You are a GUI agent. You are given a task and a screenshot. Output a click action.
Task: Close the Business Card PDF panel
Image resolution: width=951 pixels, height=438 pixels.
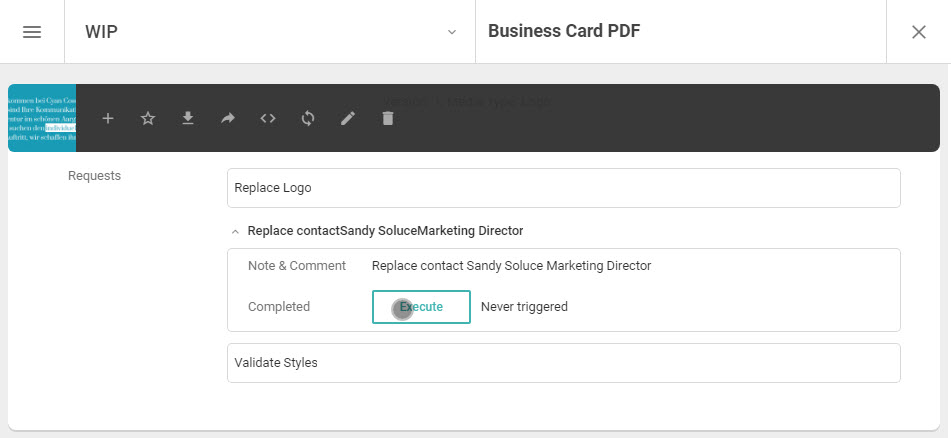(x=919, y=32)
